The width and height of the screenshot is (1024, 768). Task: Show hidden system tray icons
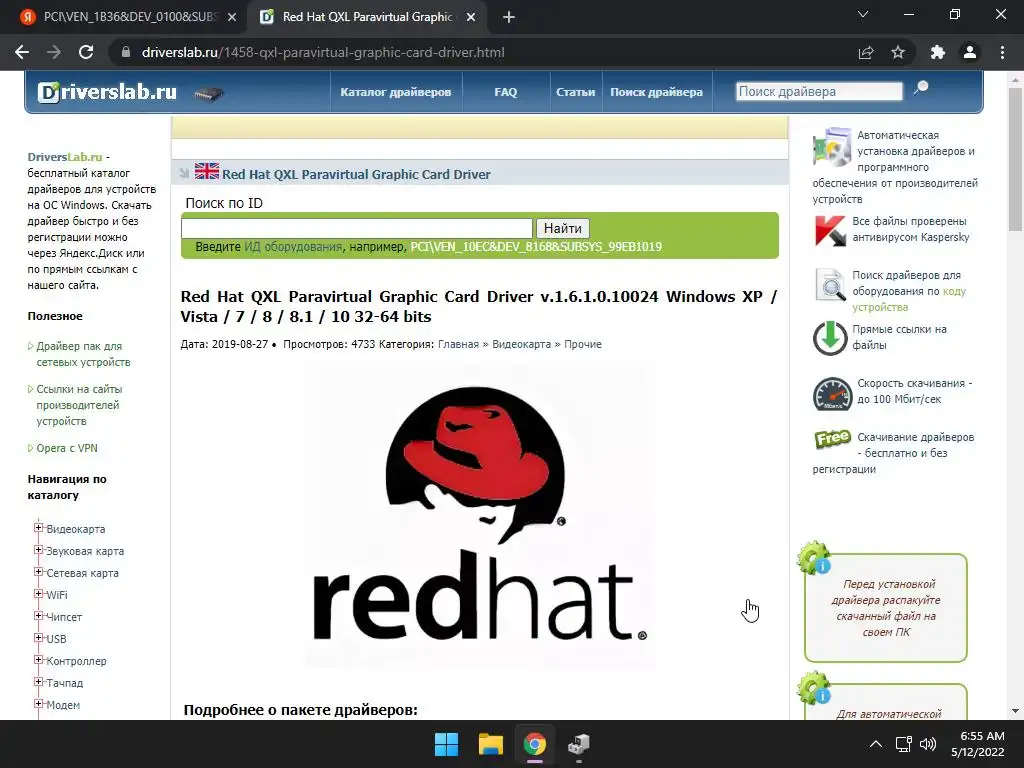(876, 744)
